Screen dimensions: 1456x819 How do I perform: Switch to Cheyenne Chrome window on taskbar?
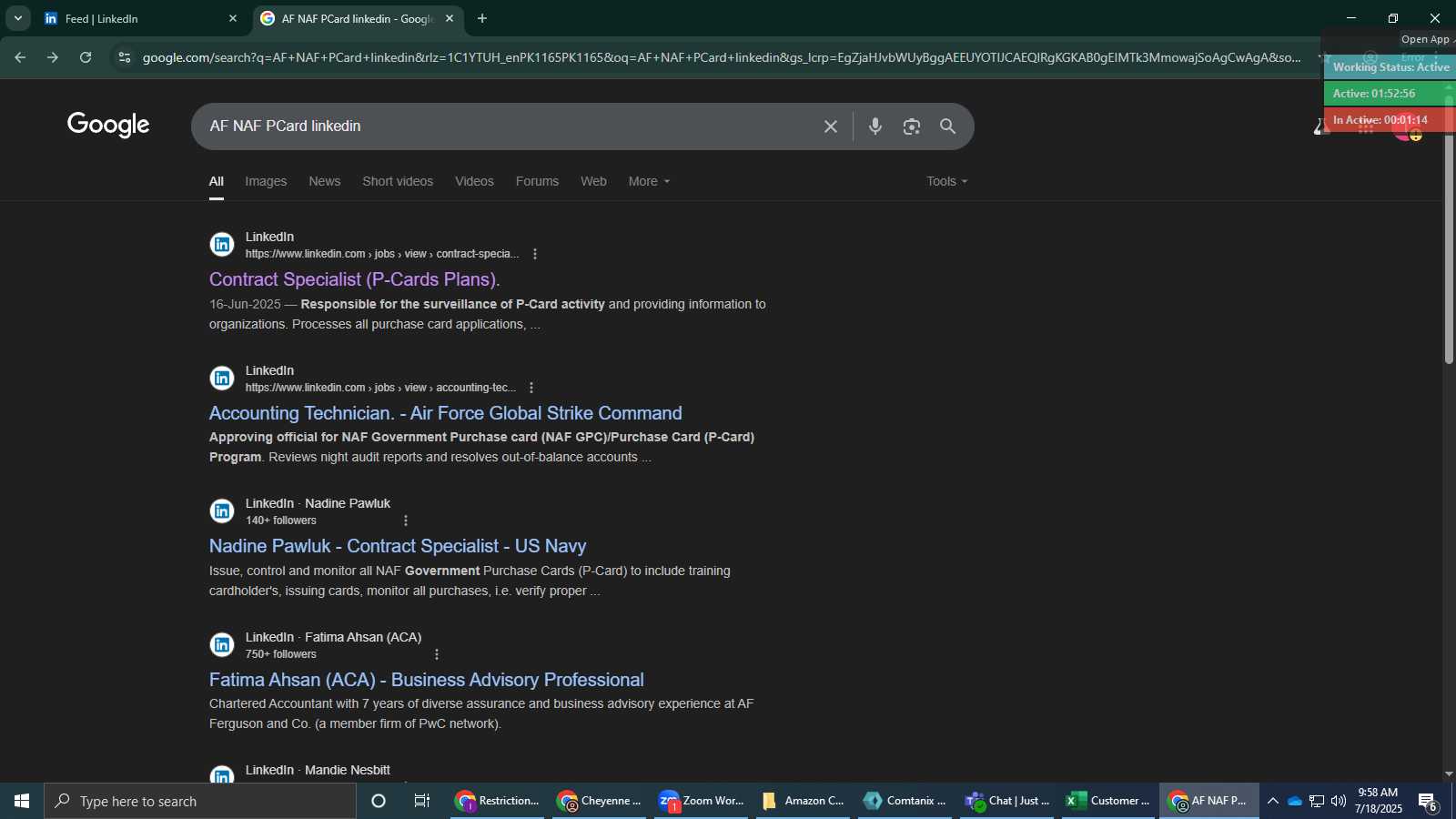pyautogui.click(x=600, y=801)
